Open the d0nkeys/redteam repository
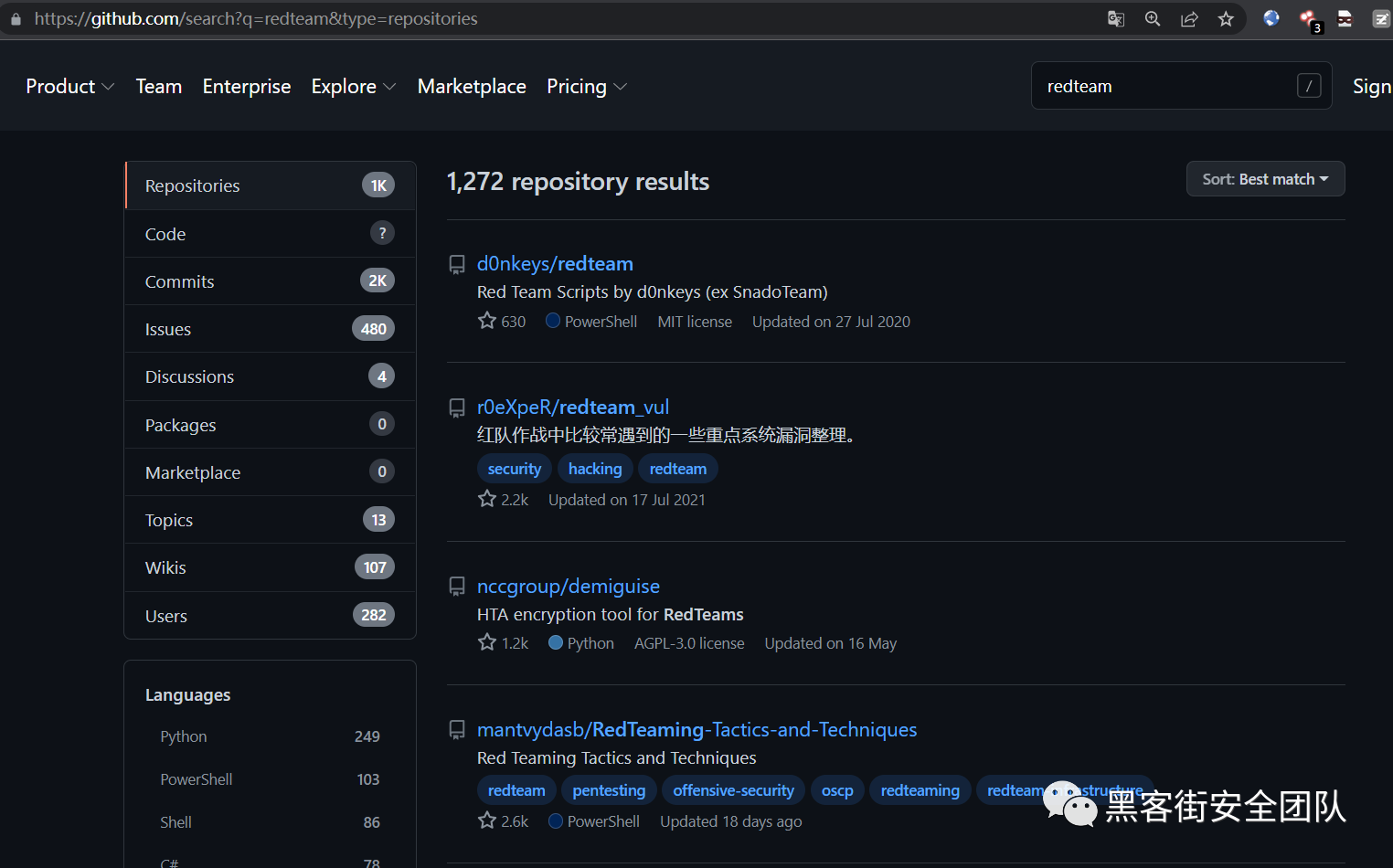Screen dimensions: 1393x868 [x=555, y=264]
